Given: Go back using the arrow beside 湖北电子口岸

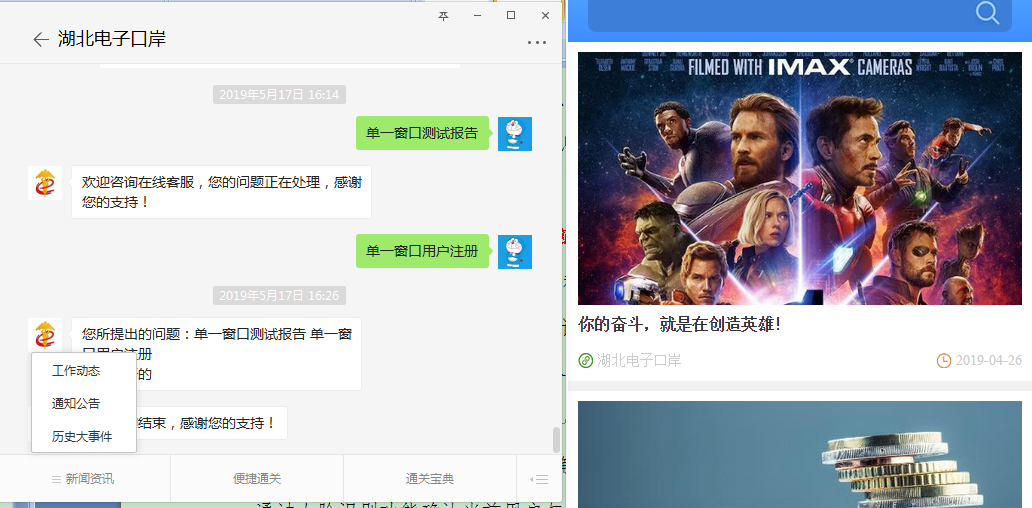Looking at the screenshot, I should (x=41, y=39).
